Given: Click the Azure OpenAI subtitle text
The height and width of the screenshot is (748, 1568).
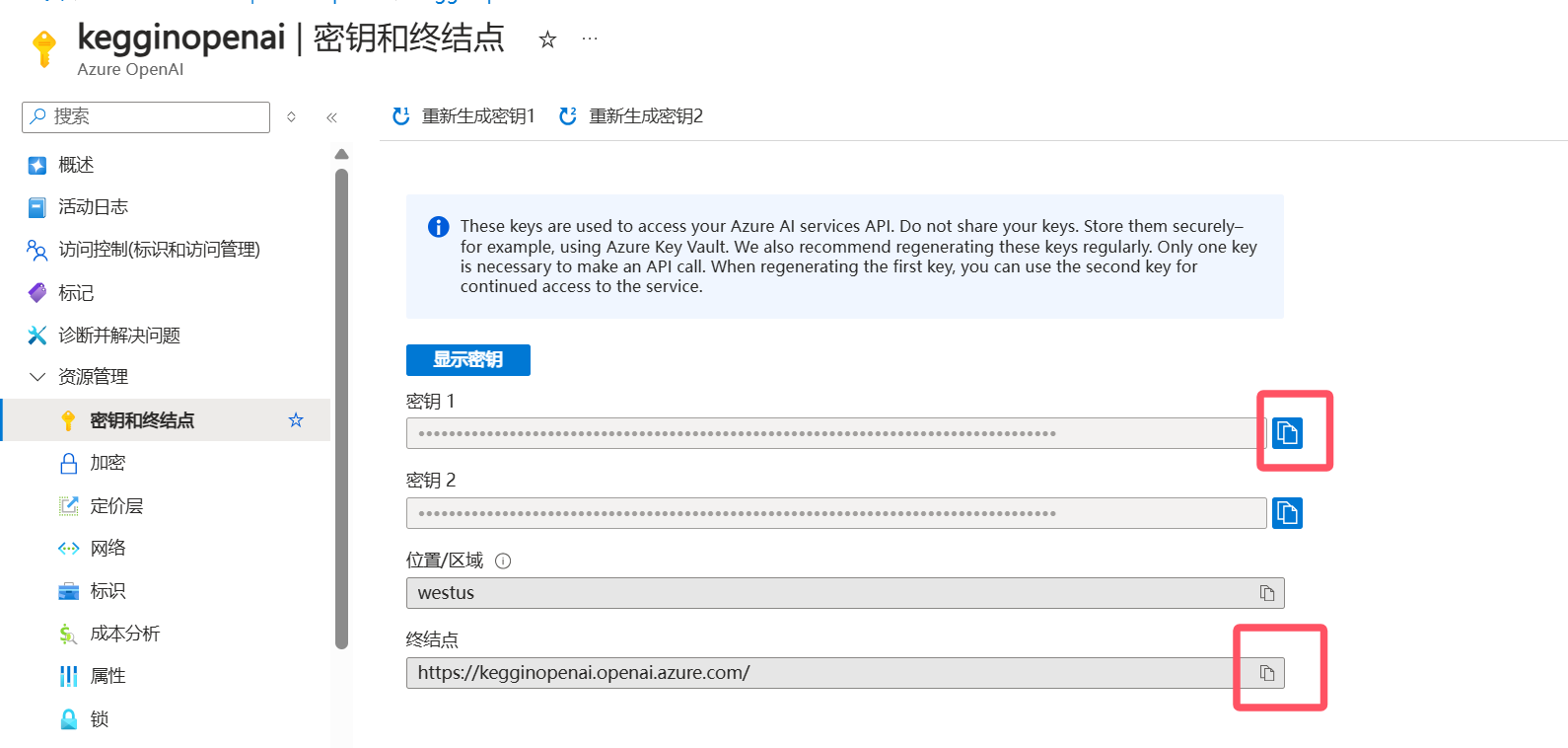Looking at the screenshot, I should click(130, 69).
